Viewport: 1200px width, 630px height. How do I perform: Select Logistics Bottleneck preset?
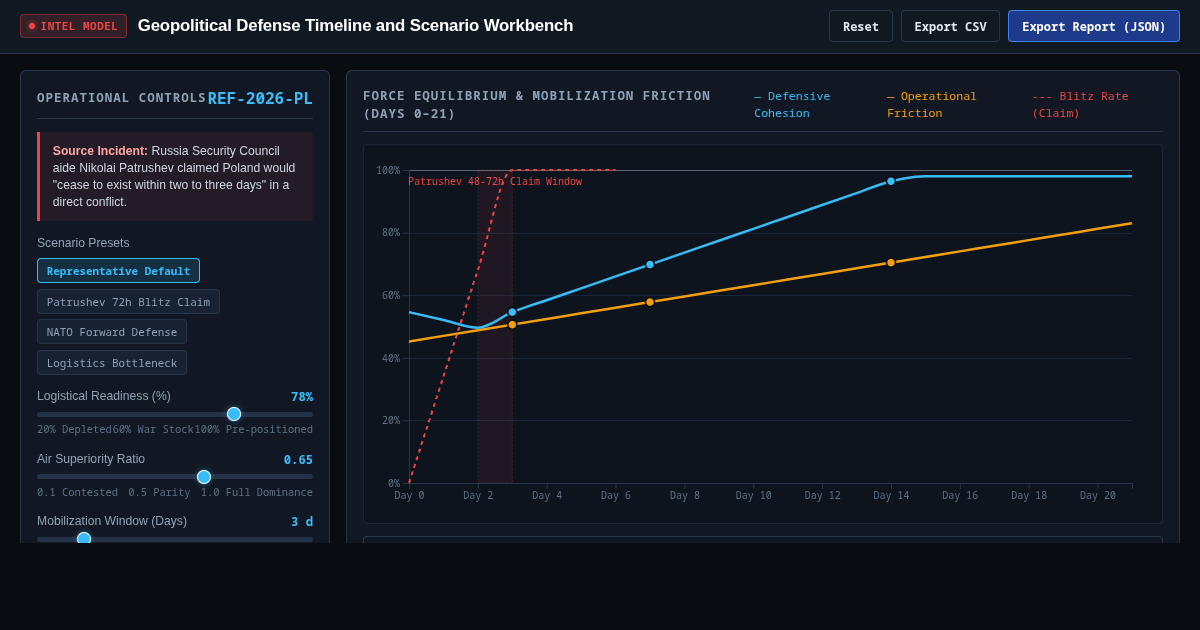click(112, 363)
